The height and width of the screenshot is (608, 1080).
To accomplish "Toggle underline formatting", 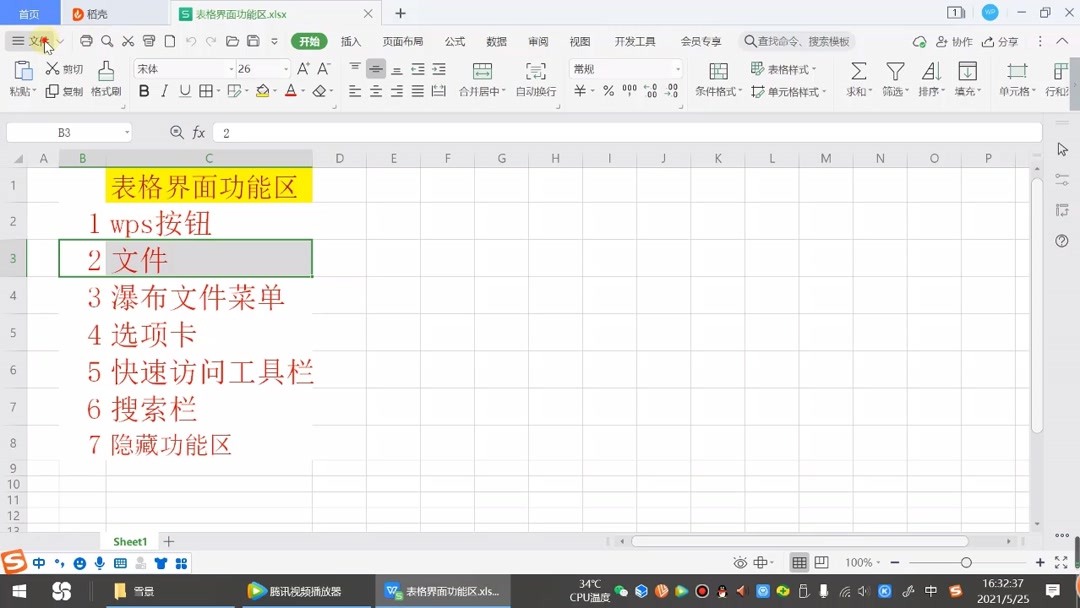I will pos(188,90).
